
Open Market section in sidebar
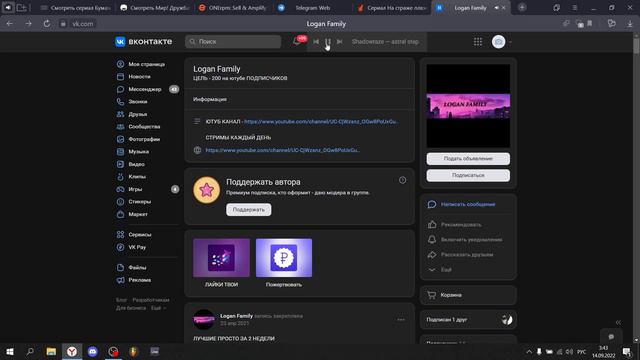coord(132,214)
